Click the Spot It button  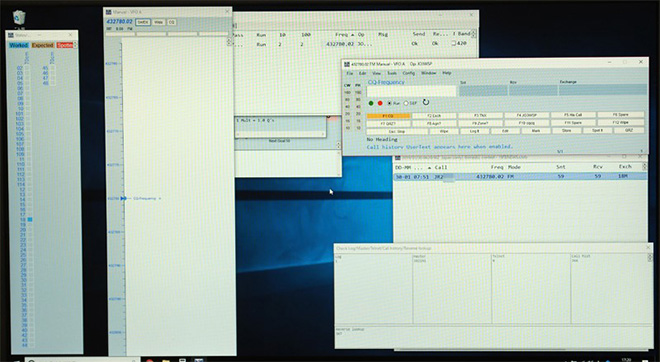click(597, 130)
